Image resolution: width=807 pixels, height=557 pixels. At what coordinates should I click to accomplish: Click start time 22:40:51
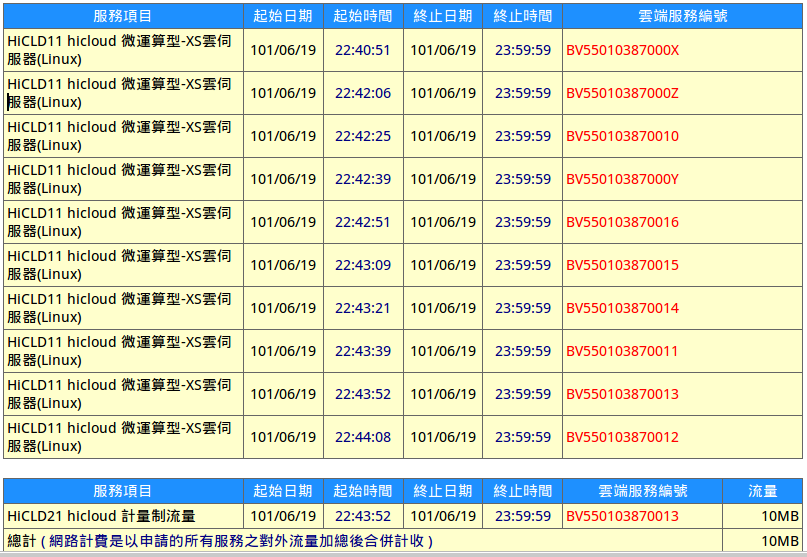pos(363,50)
